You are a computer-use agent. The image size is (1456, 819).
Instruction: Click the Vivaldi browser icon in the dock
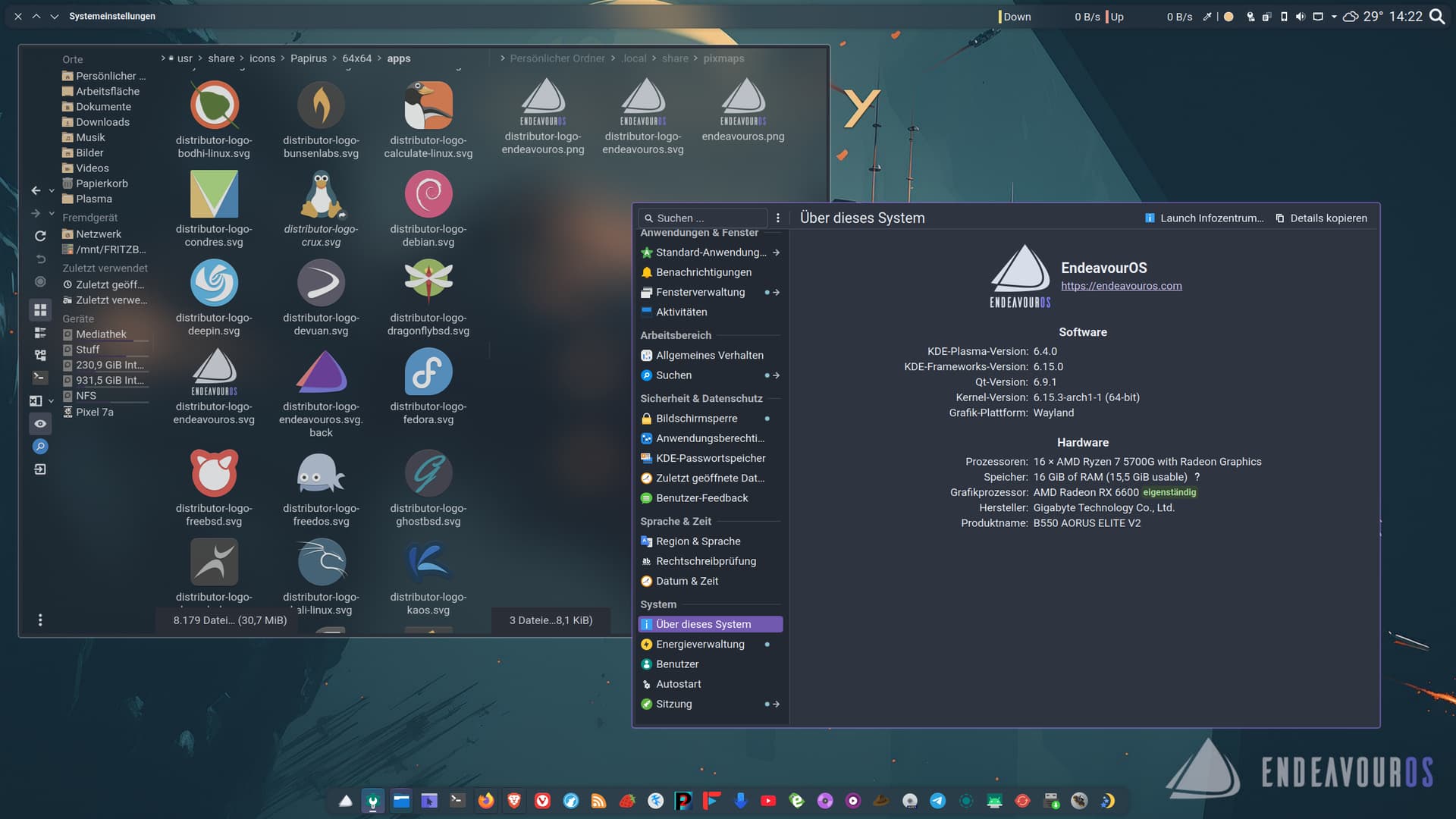pyautogui.click(x=542, y=801)
